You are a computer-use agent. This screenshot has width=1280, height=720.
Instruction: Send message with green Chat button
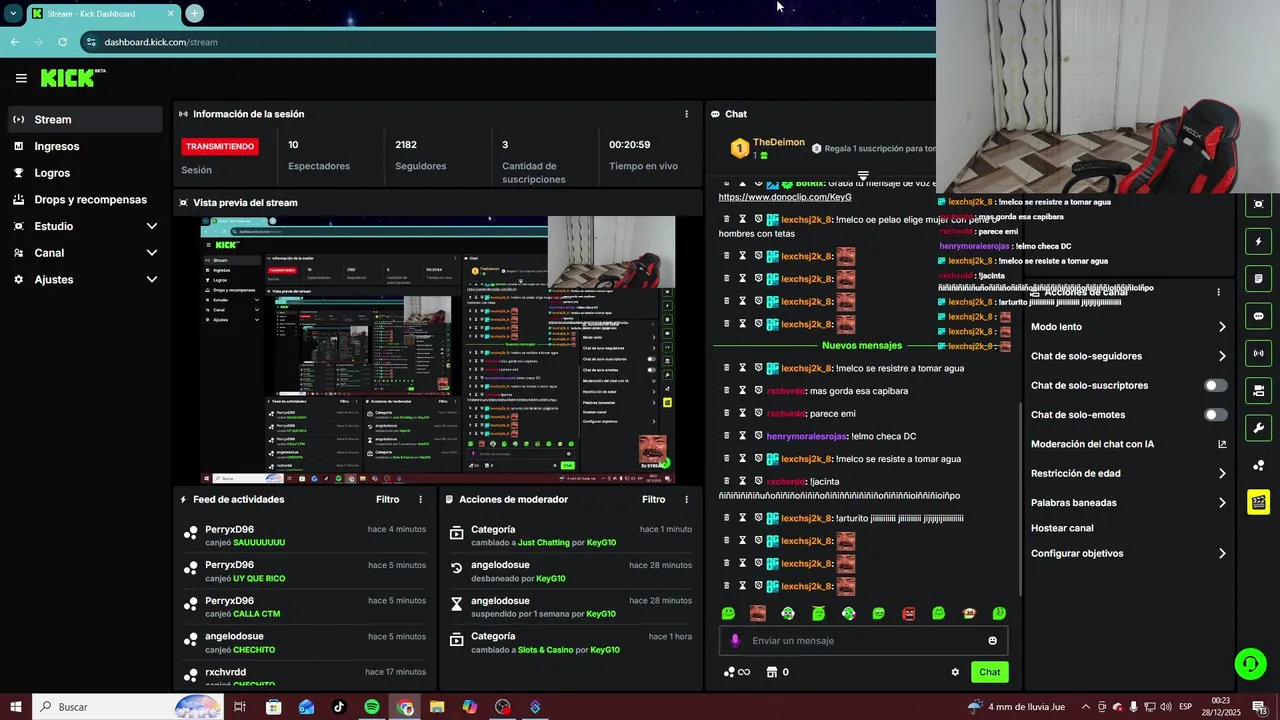[989, 672]
